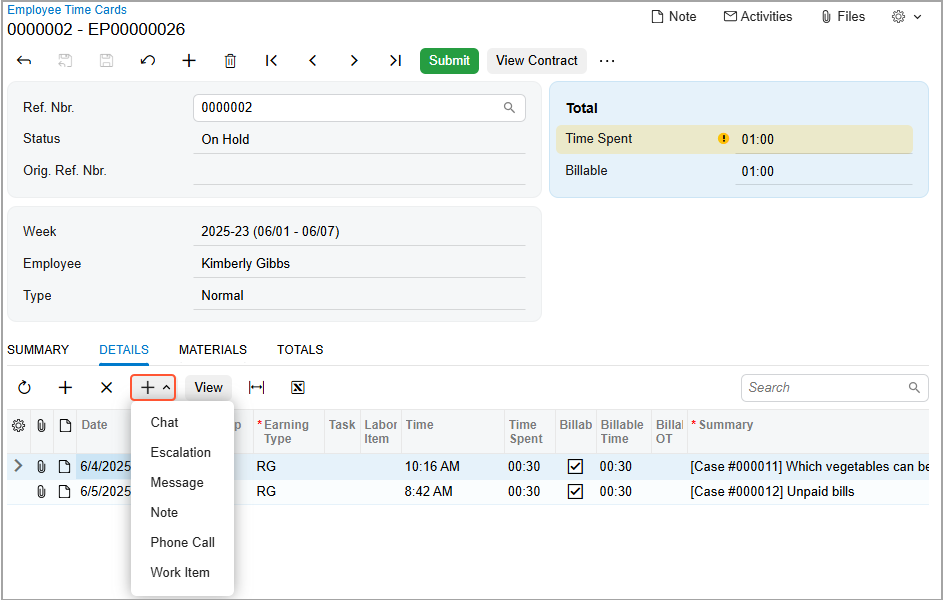The image size is (943, 600).
Task: Open the Employee Time Cards breadcrumb link
Action: click(67, 10)
